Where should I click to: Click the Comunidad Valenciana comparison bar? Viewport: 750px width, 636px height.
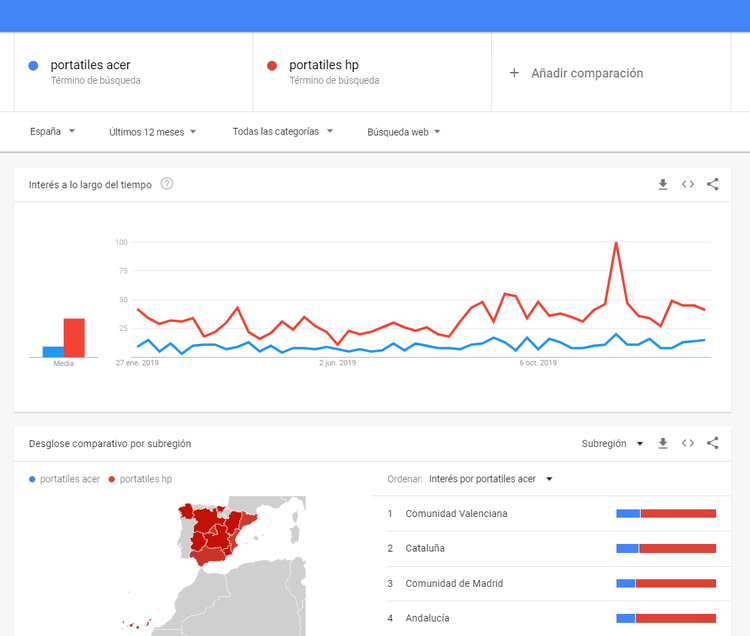(666, 514)
